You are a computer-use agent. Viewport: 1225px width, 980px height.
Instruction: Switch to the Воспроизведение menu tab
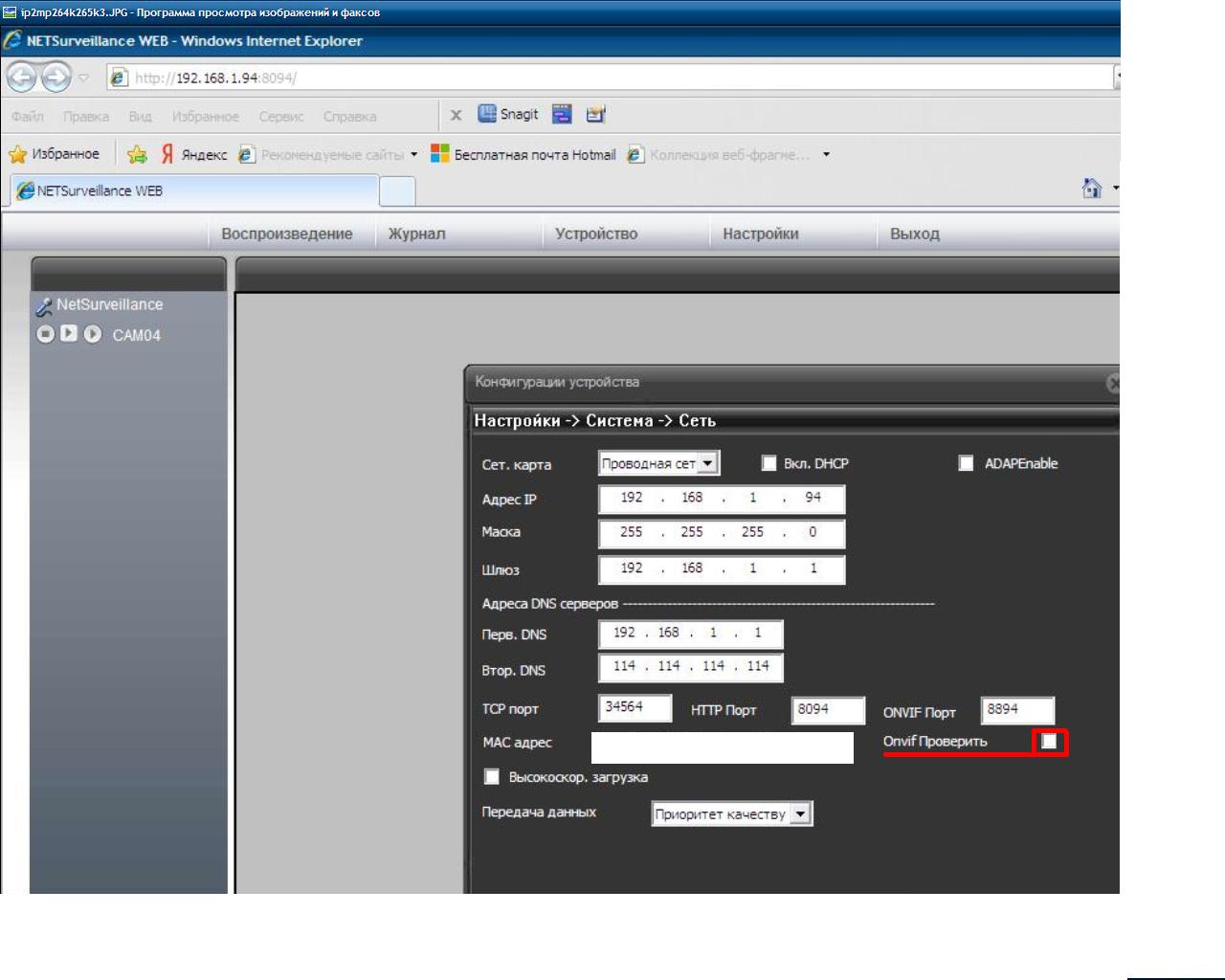(x=286, y=234)
